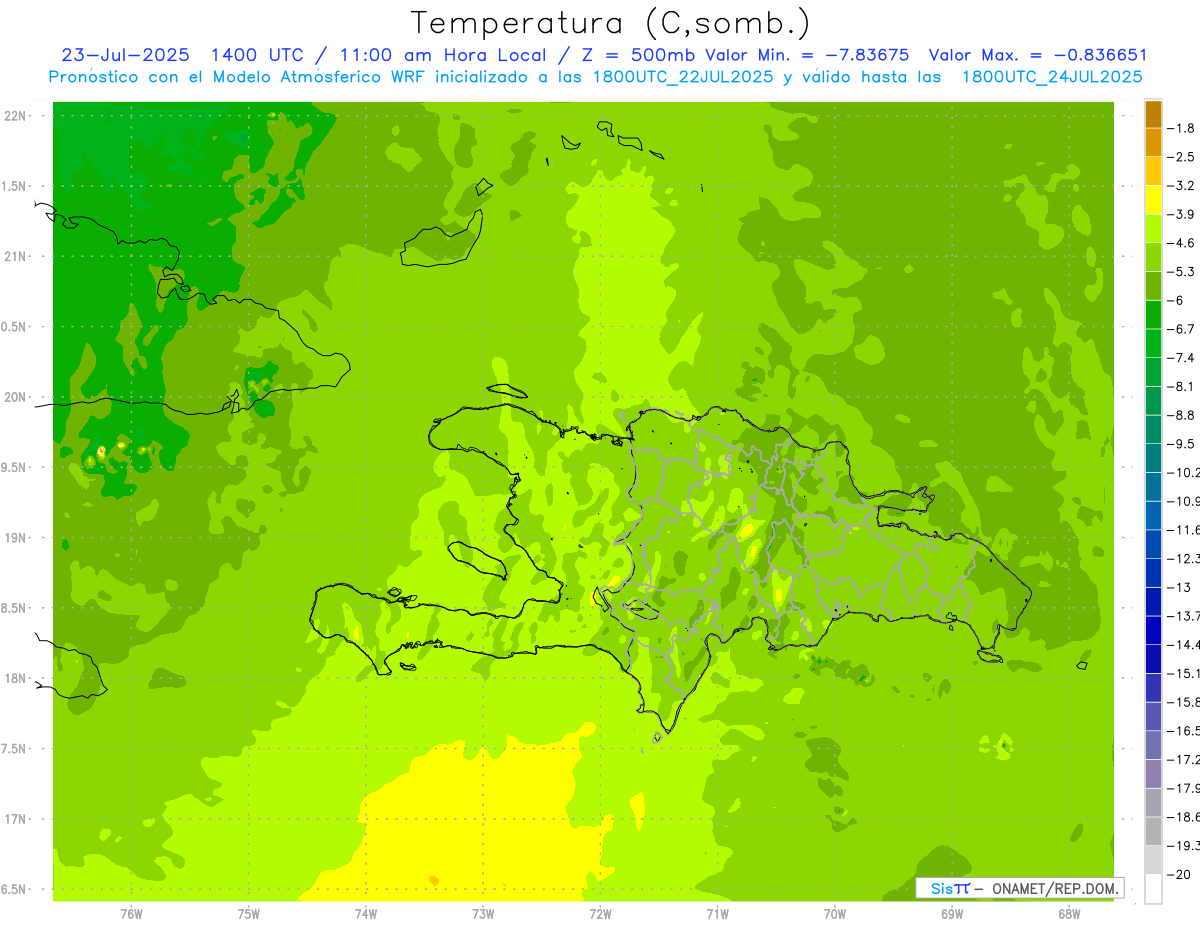Click the 76W longitude axis label
The image size is (1200, 927).
click(x=131, y=913)
